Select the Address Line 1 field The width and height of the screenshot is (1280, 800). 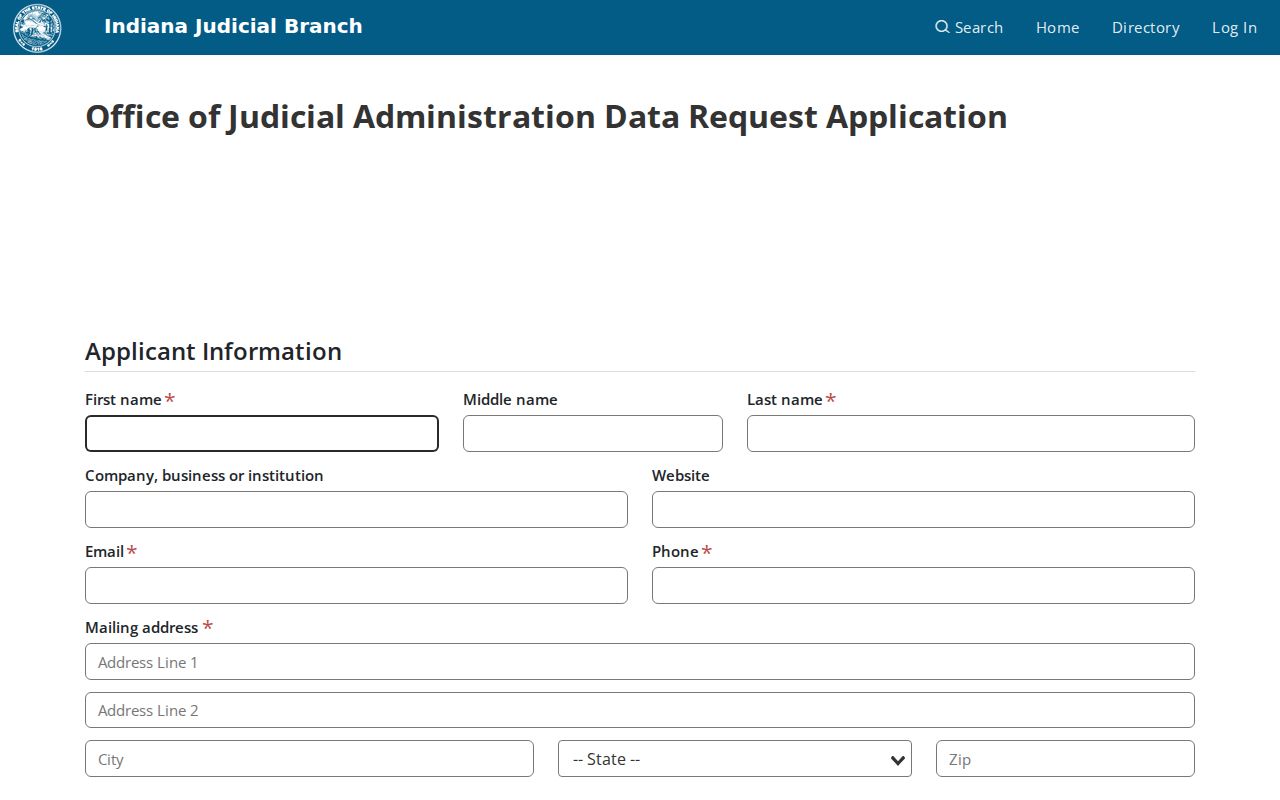tap(640, 662)
